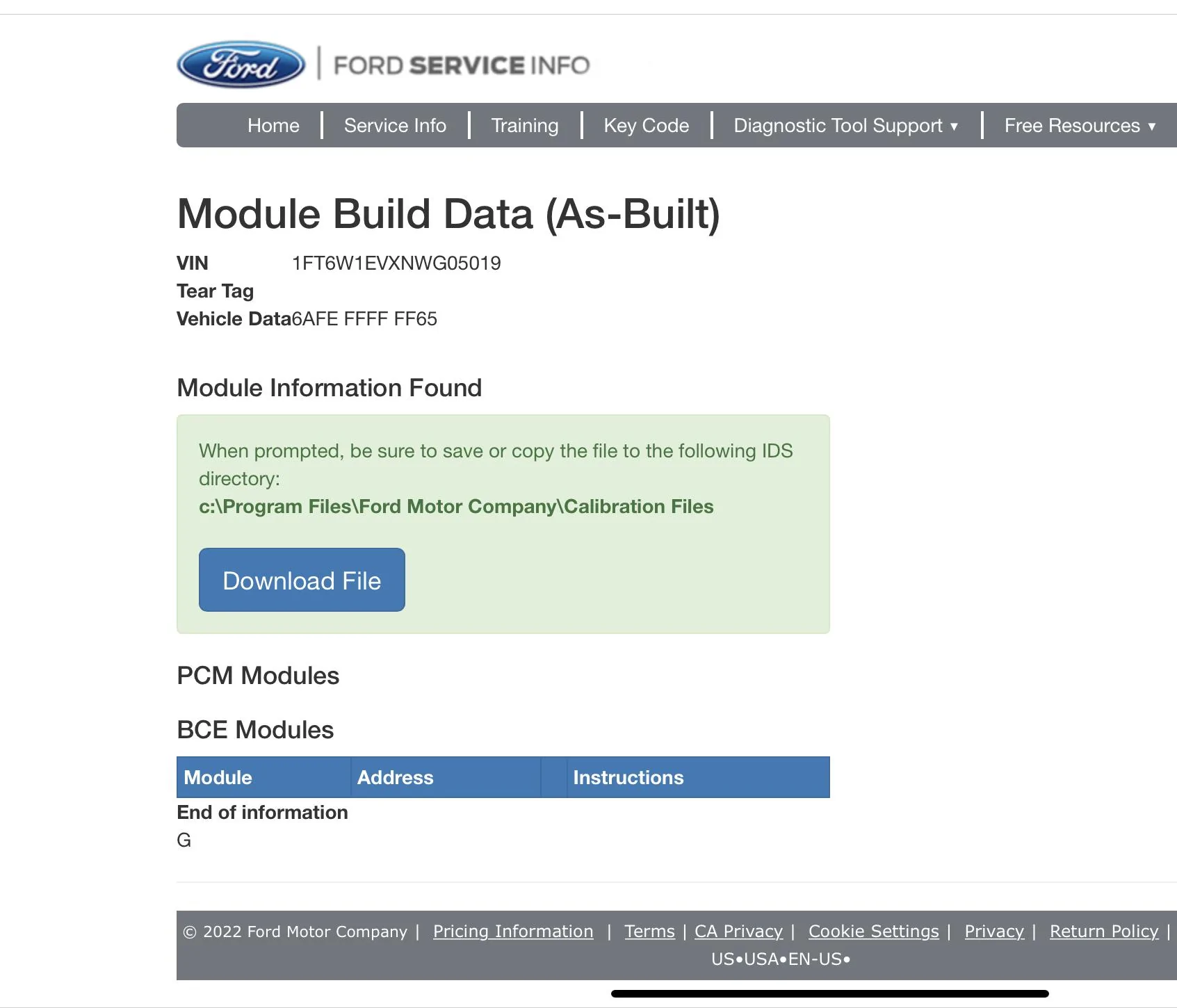This screenshot has height=1008, width=1177.
Task: Tap the home indicator bar at bottom
Action: (x=829, y=993)
